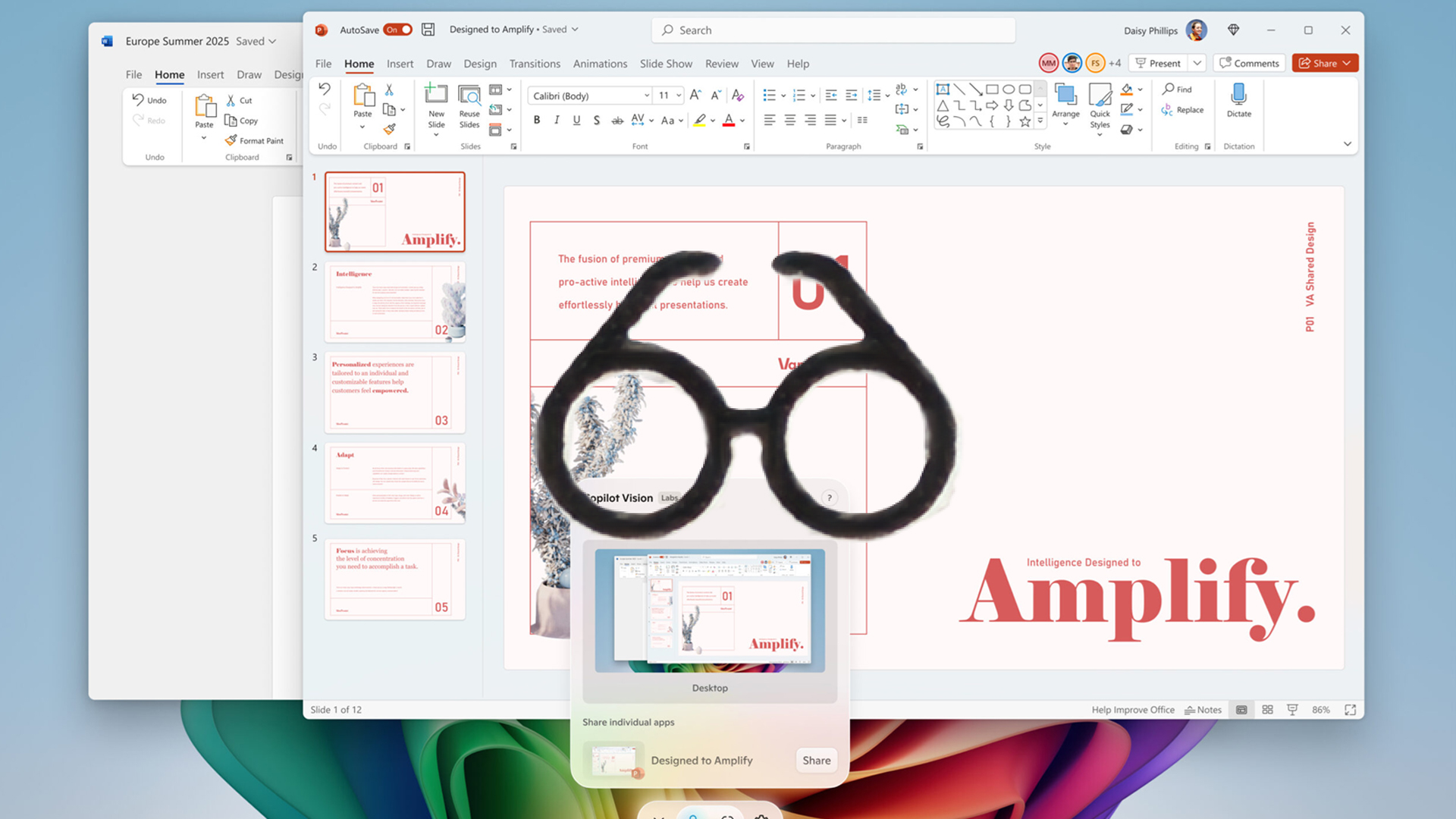Toggle AutoSave switch off
Screen dimensions: 1456x819
click(397, 30)
